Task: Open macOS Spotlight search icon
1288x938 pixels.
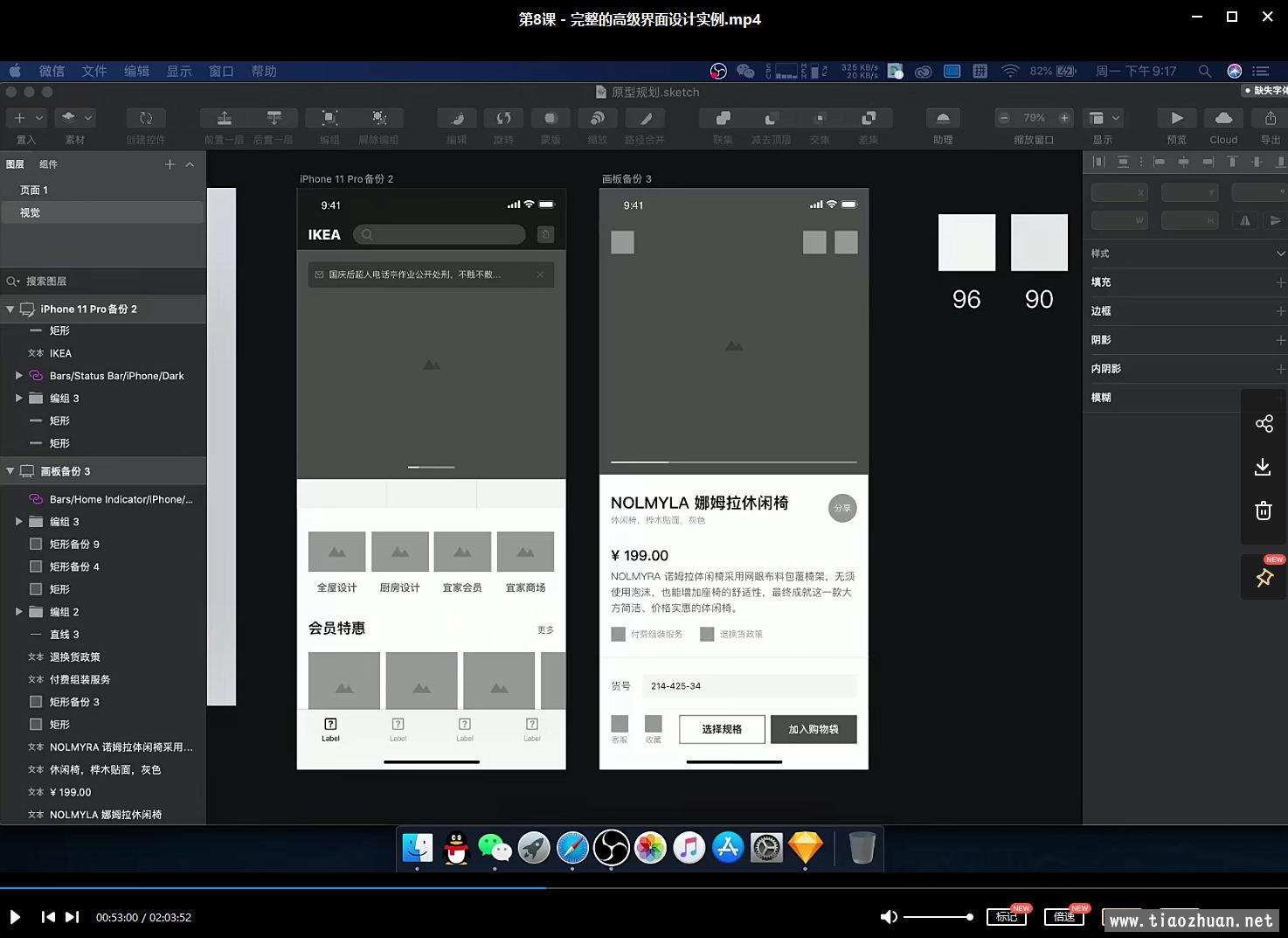Action: point(1204,72)
